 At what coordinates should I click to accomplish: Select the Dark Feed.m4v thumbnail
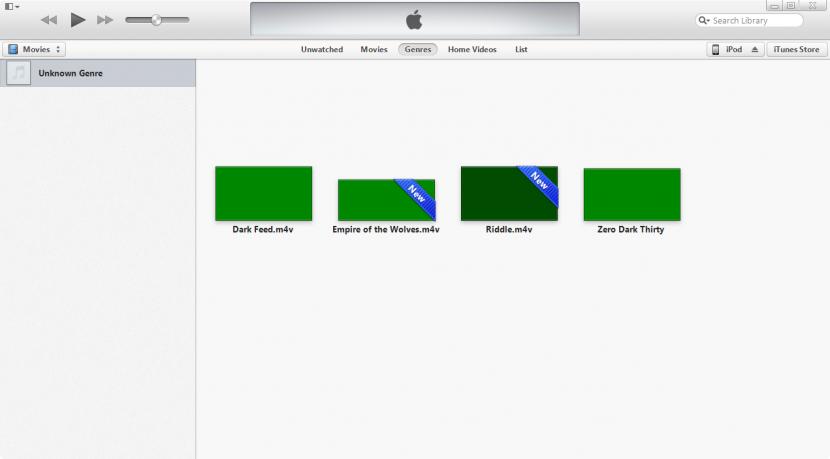click(x=264, y=194)
